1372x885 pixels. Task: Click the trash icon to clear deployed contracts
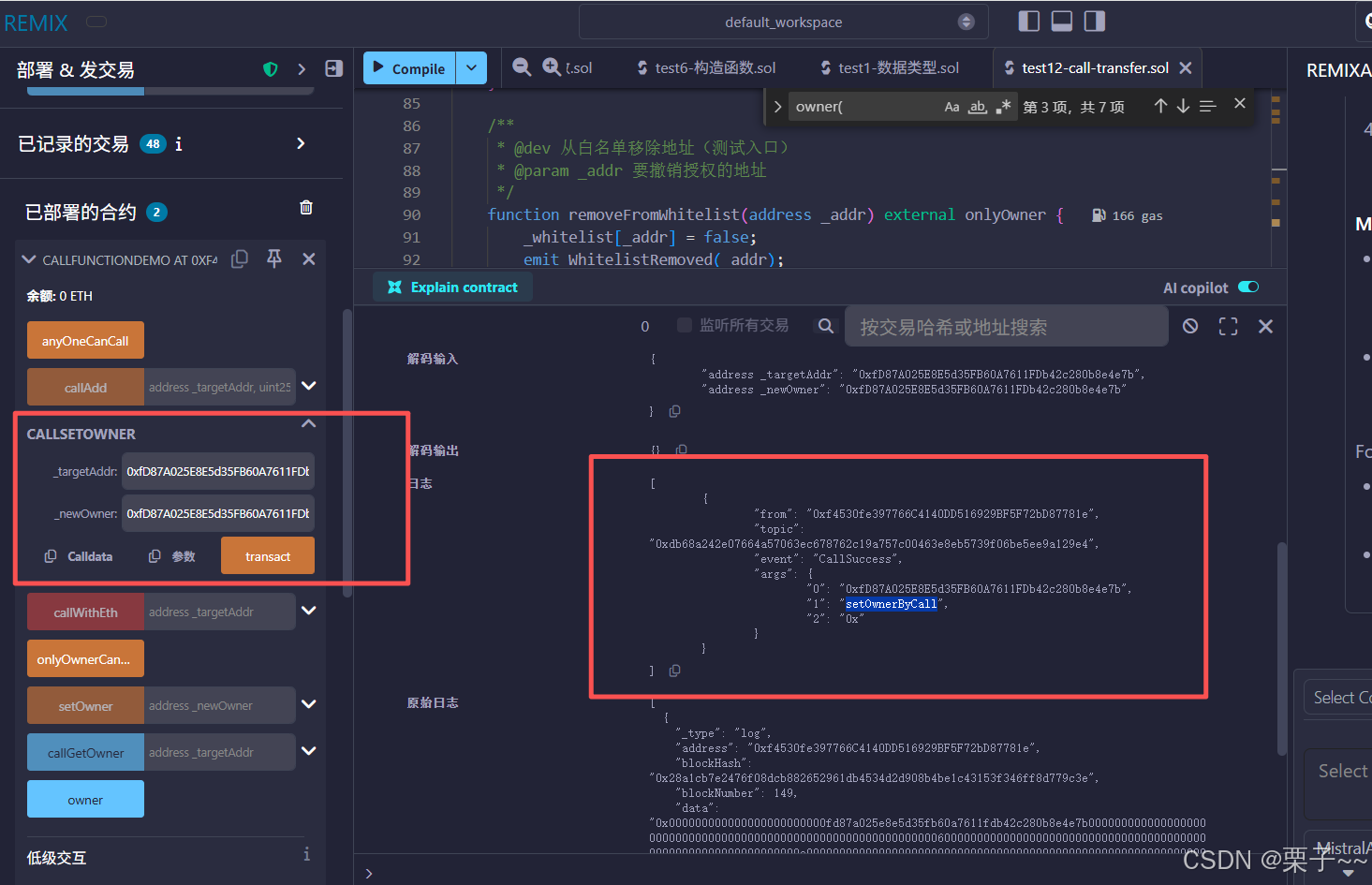pyautogui.click(x=306, y=207)
